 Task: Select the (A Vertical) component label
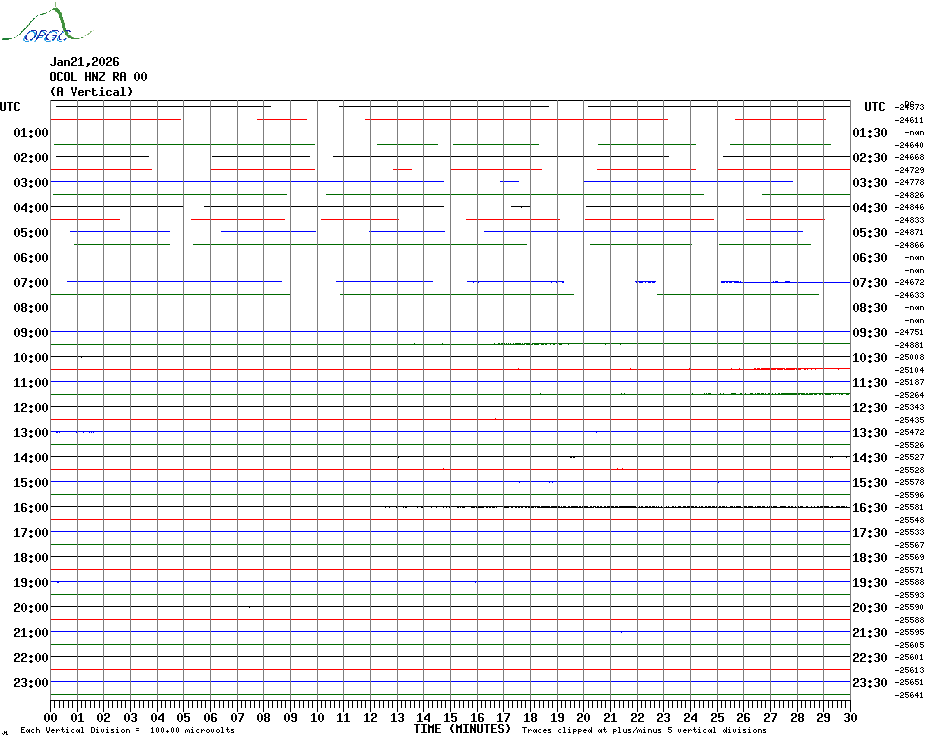pyautogui.click(x=91, y=92)
